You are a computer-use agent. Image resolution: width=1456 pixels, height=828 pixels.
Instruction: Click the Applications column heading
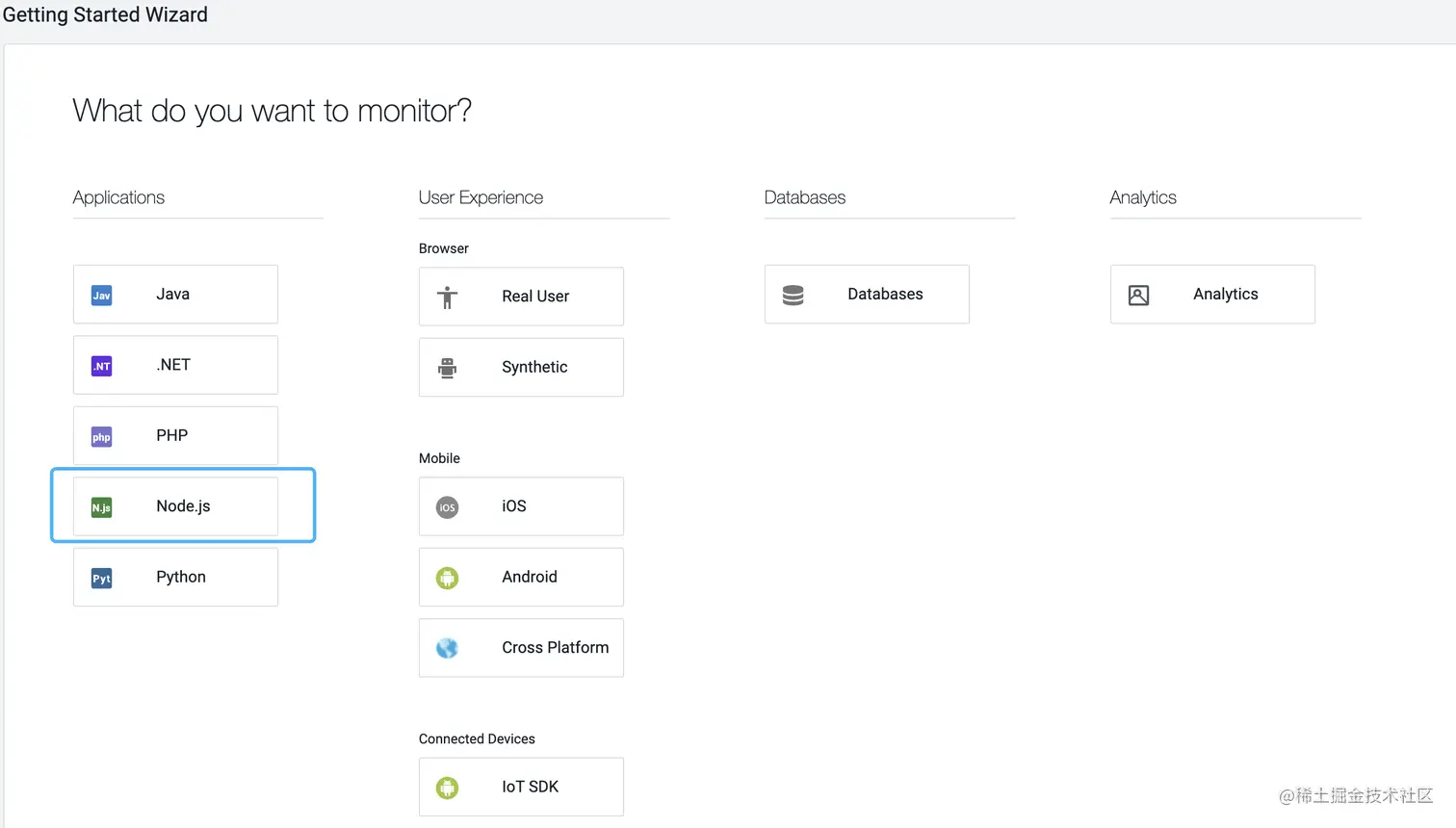(118, 197)
